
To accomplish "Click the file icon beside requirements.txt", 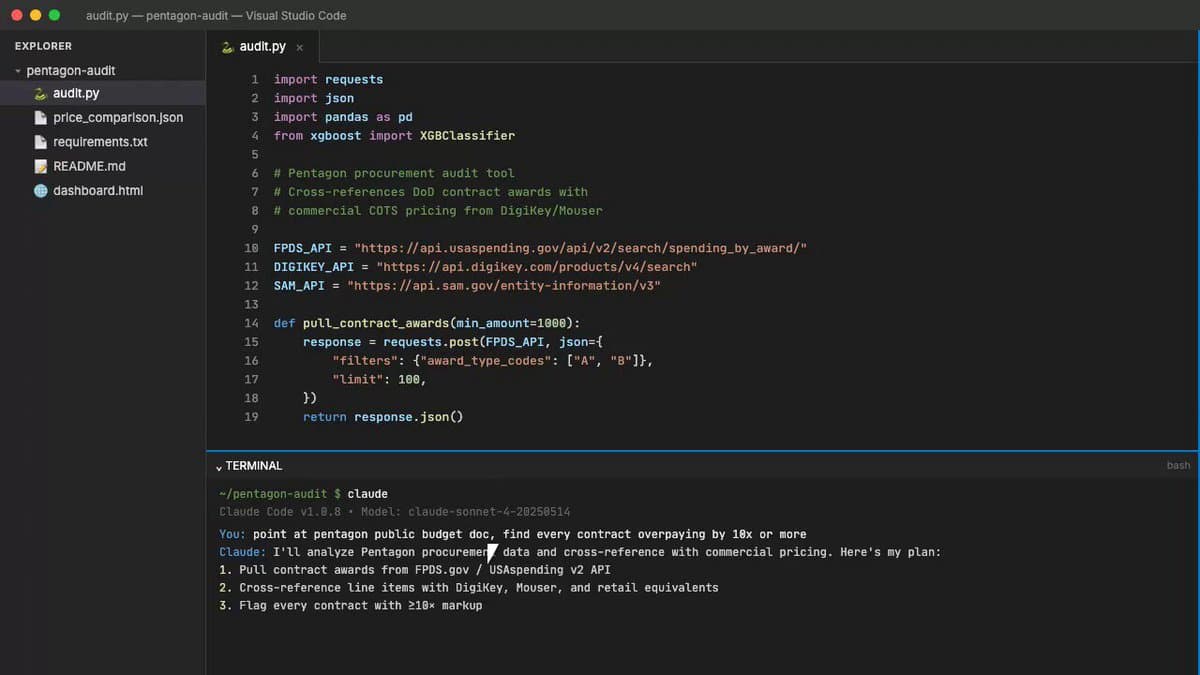I will [40, 142].
